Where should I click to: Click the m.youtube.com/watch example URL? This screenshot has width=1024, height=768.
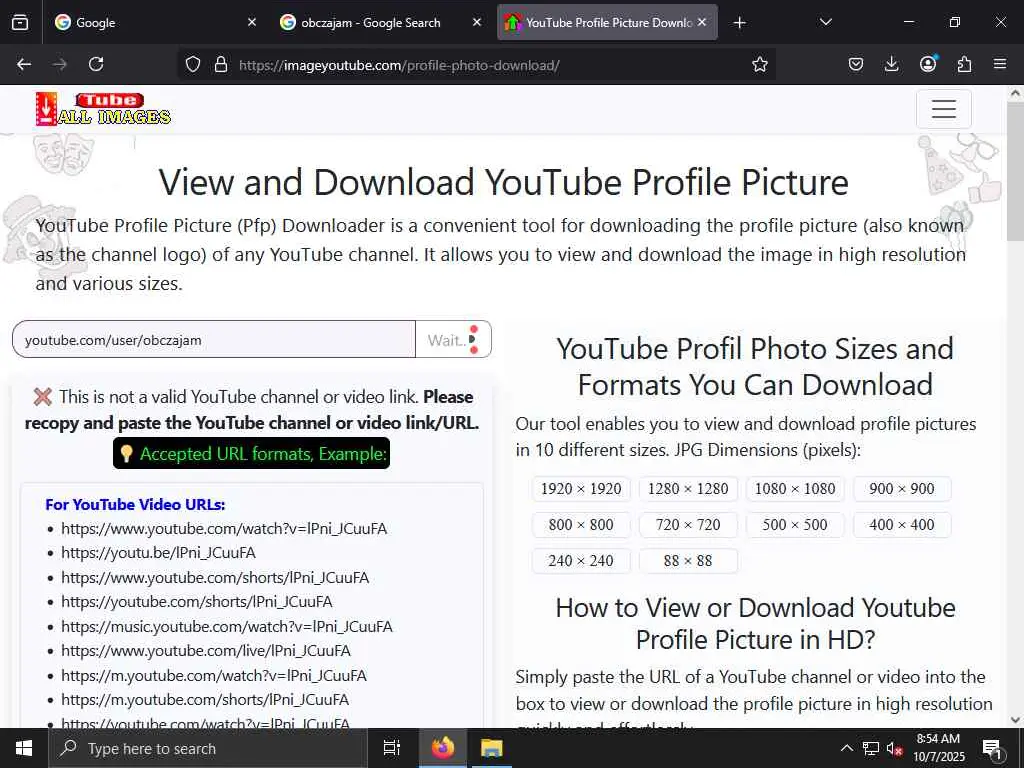click(214, 675)
